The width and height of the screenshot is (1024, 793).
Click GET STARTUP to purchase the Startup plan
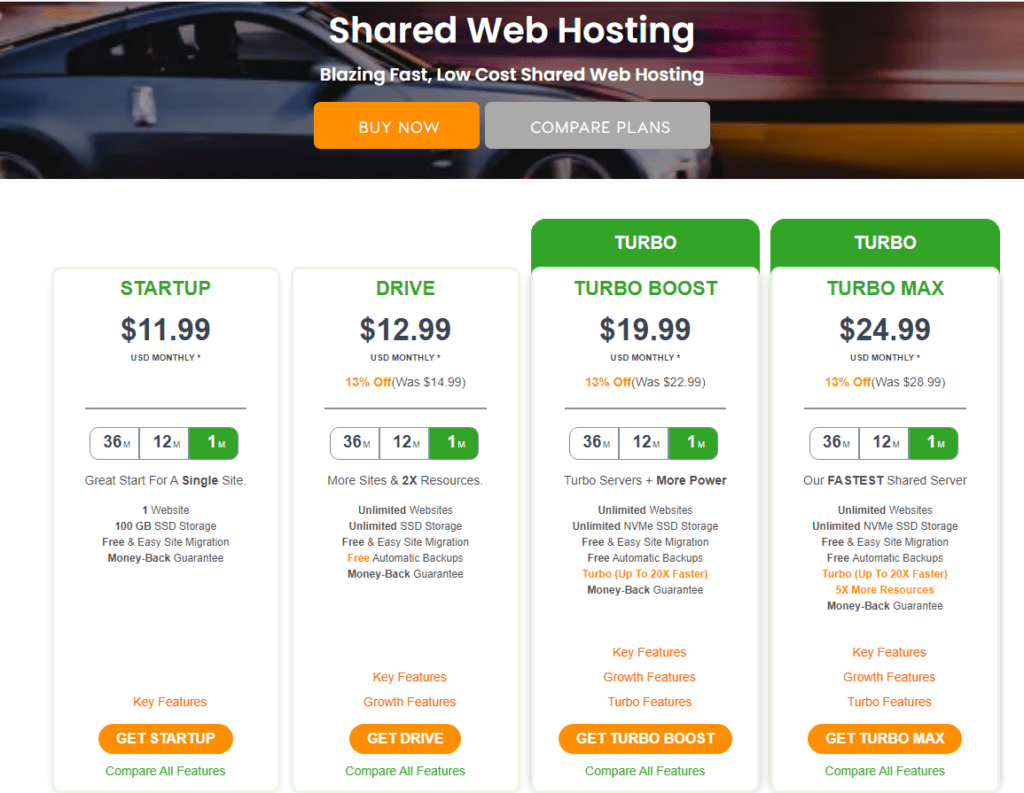pyautogui.click(x=165, y=738)
